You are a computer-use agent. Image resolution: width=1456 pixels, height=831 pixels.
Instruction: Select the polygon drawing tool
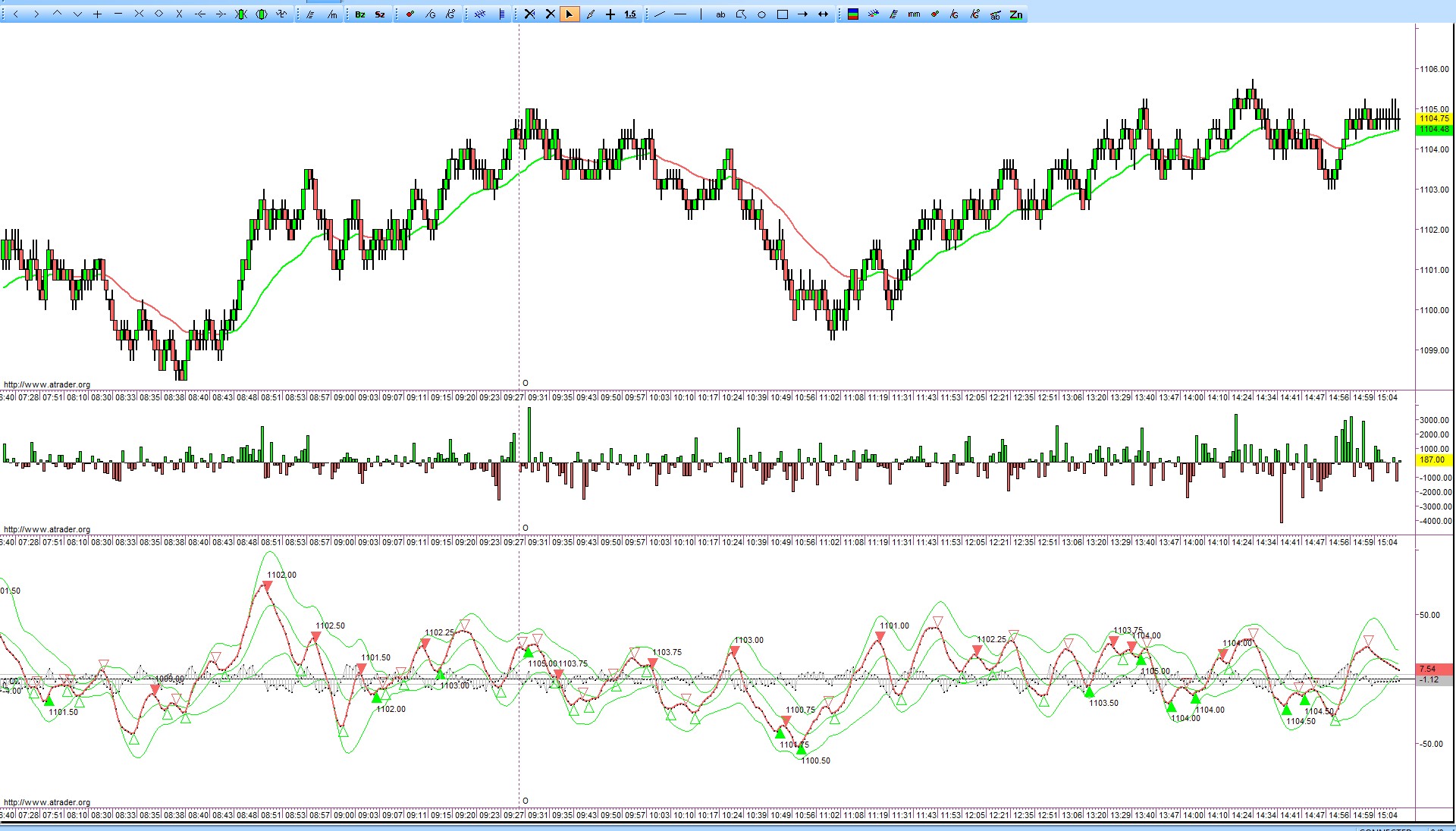pos(741,14)
